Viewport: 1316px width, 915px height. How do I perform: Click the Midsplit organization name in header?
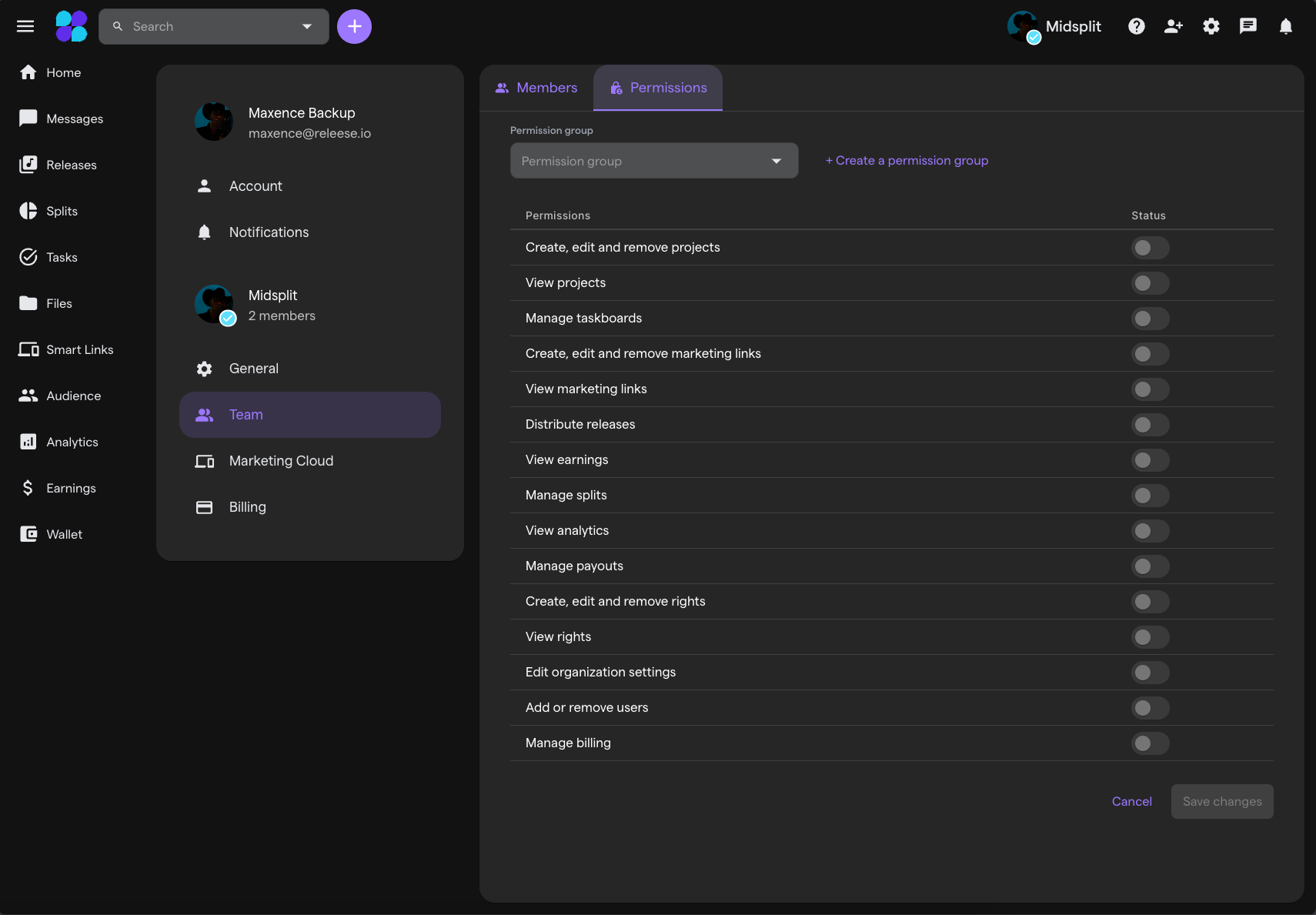pos(1073,26)
